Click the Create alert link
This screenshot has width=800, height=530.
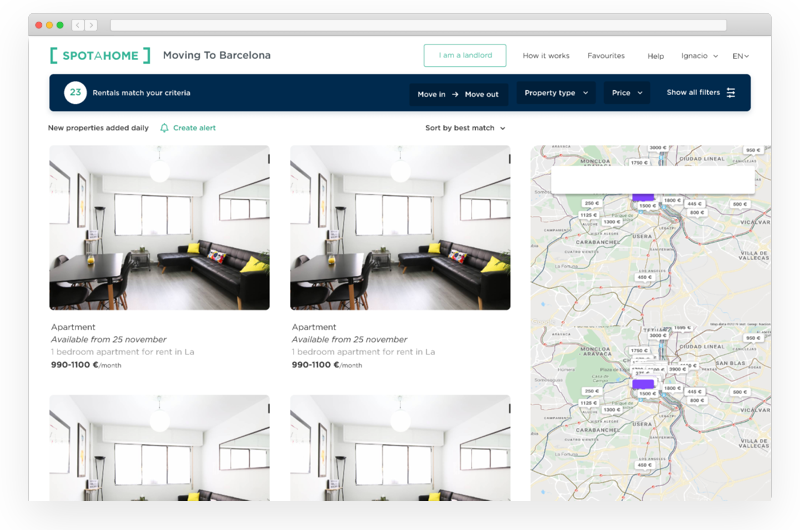[x=194, y=128]
